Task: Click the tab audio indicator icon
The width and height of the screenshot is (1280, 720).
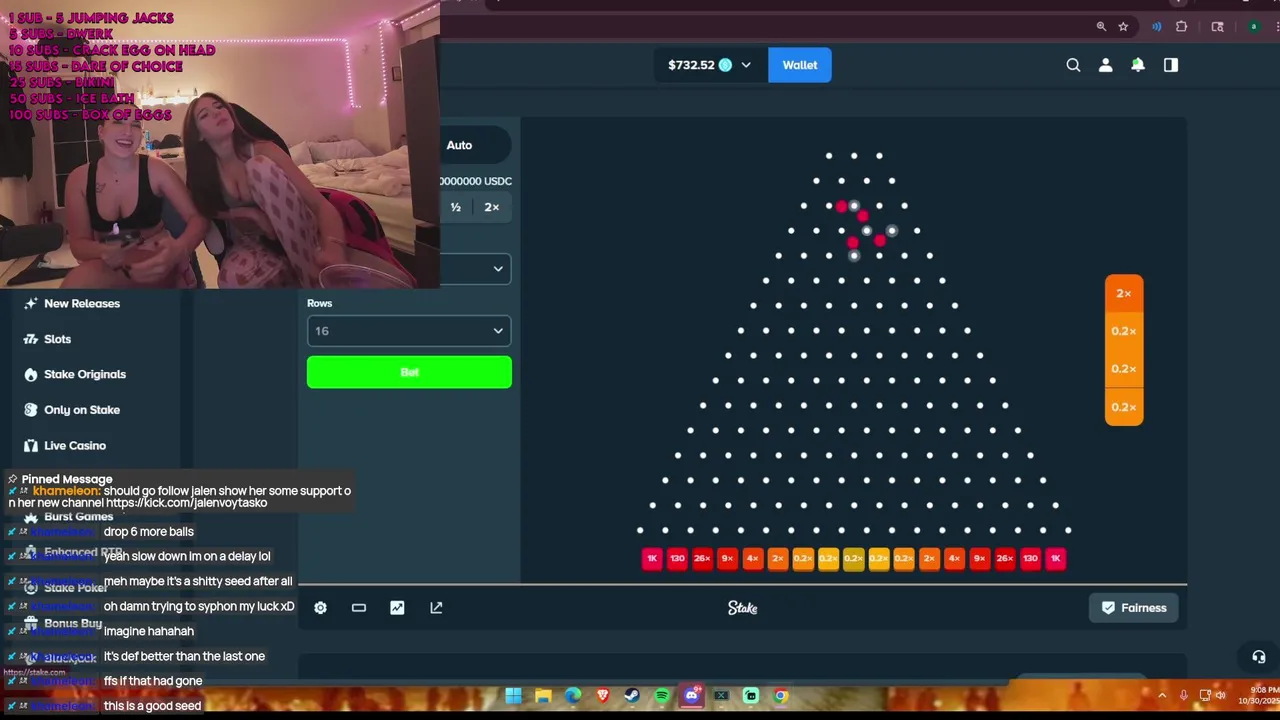Action: (1157, 27)
